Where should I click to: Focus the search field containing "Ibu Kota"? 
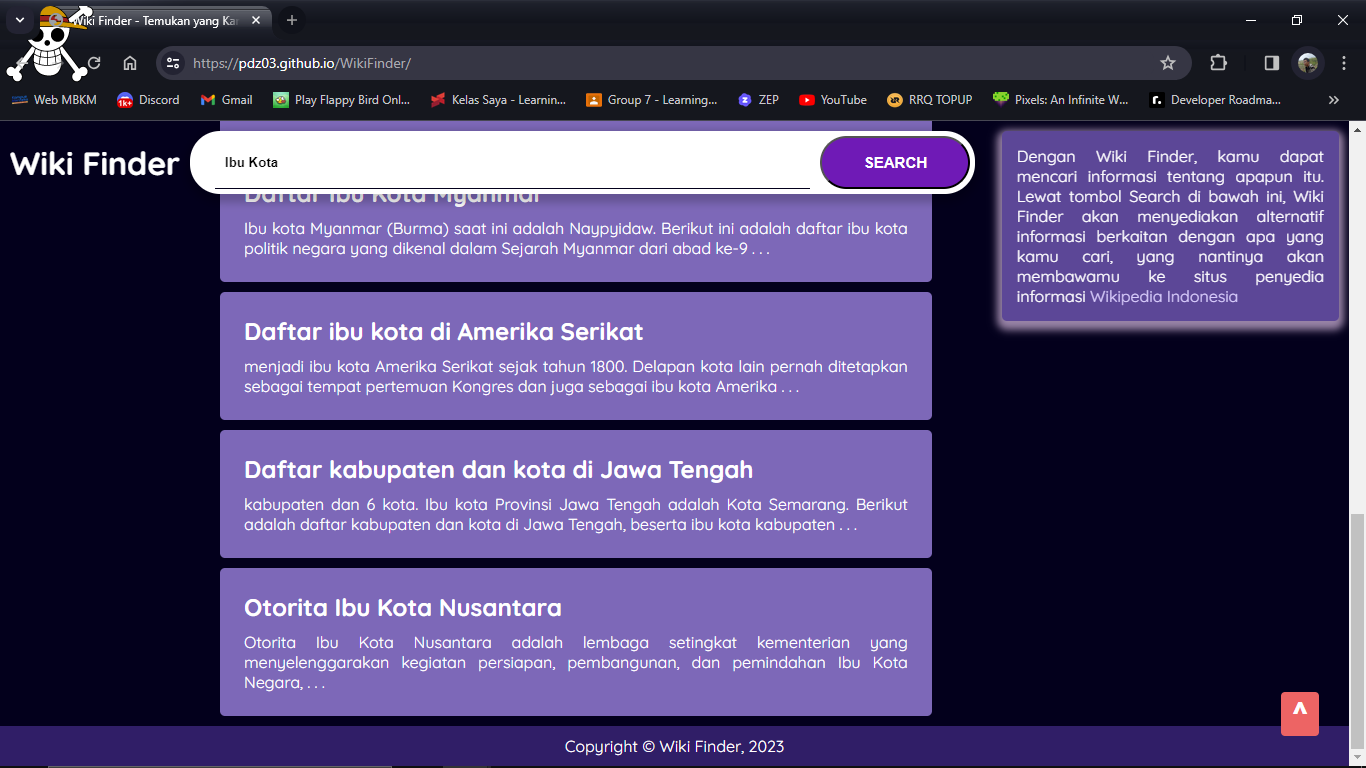pos(512,162)
